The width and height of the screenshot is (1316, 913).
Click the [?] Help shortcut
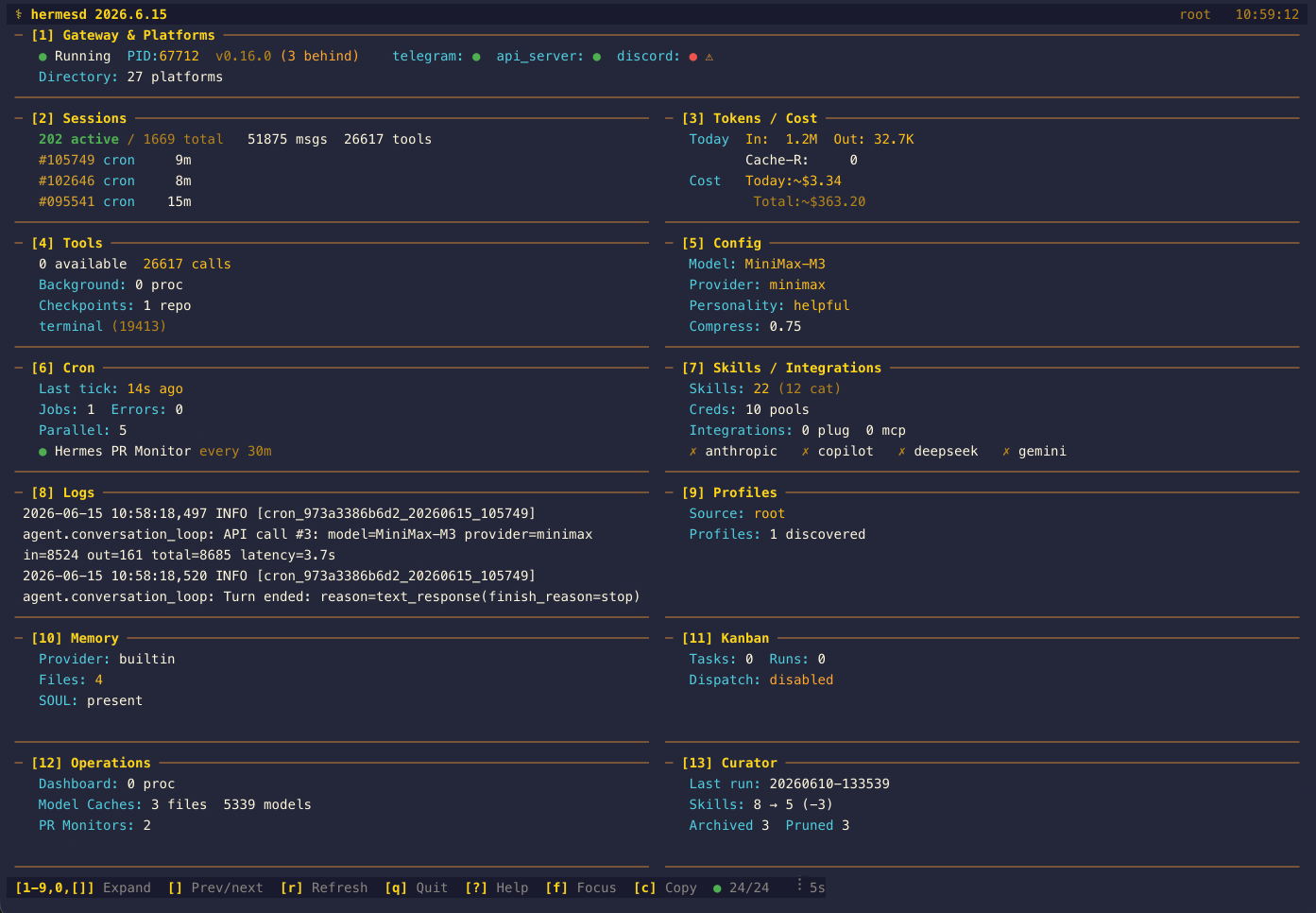click(x=497, y=887)
